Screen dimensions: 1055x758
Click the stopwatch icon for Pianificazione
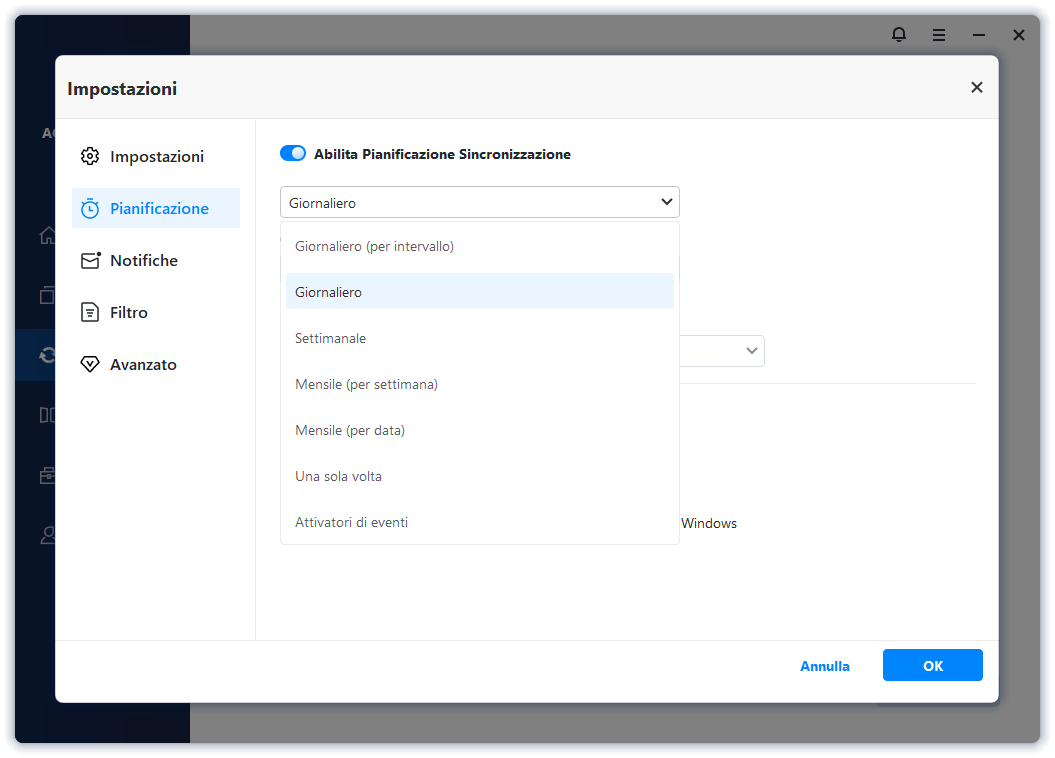(90, 208)
